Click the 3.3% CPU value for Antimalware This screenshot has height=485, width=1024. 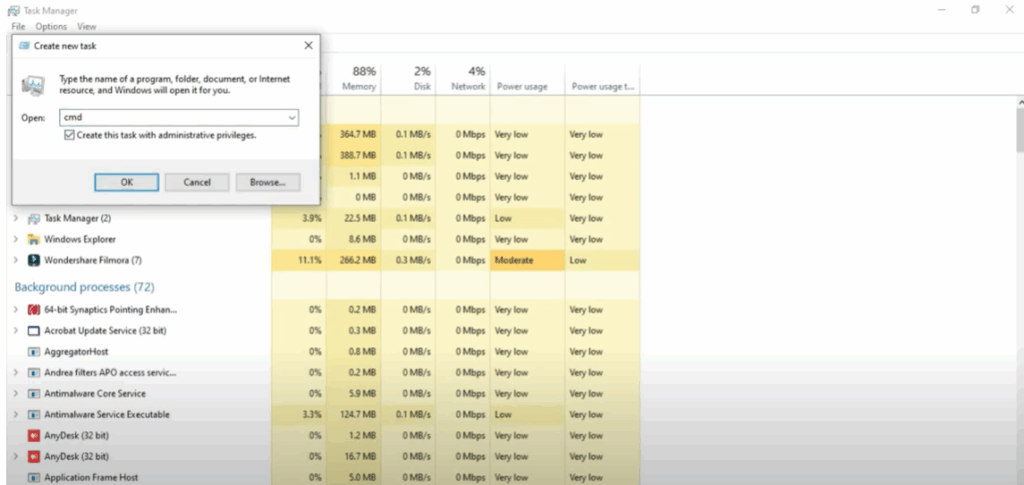[x=312, y=415]
